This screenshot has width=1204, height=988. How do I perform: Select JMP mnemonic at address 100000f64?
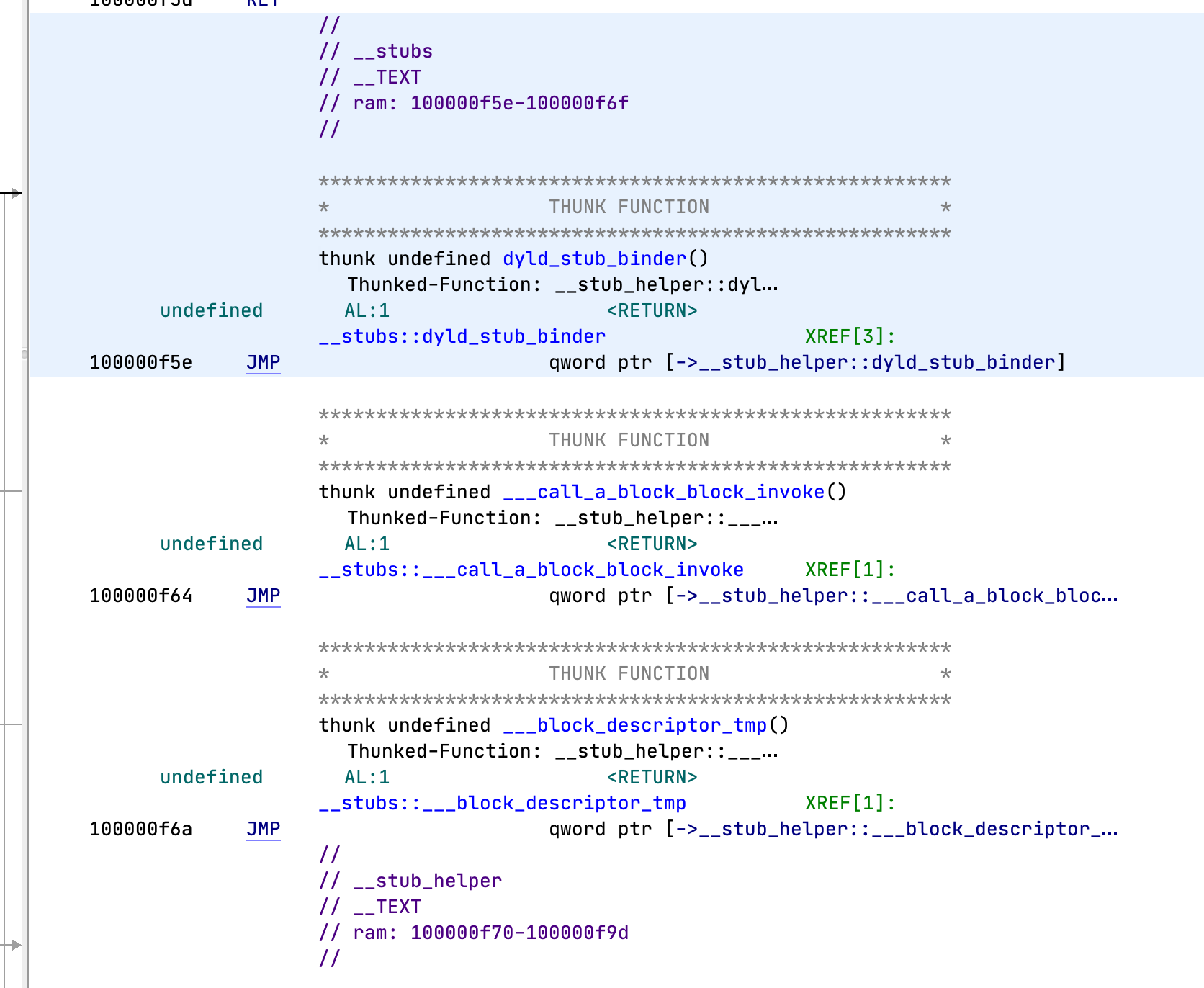point(263,596)
